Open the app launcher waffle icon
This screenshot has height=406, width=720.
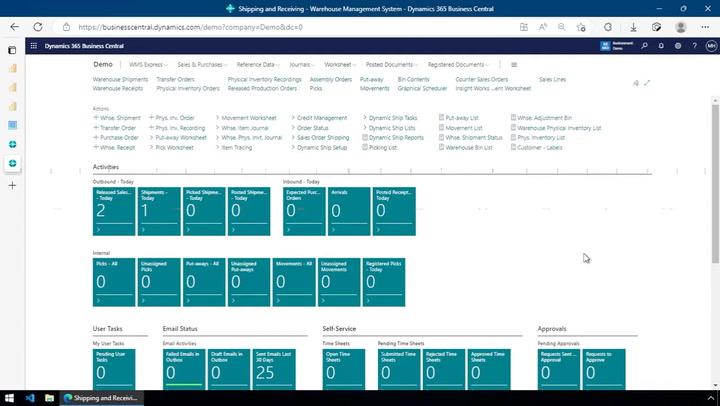click(x=34, y=46)
